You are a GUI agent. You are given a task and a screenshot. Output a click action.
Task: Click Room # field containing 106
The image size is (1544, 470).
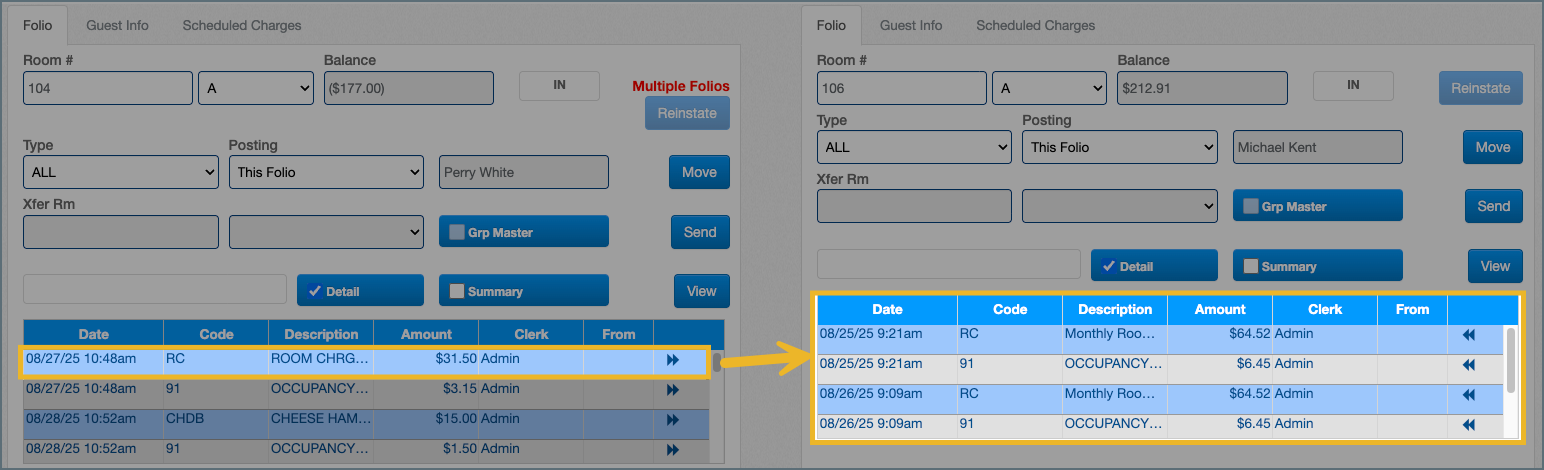click(901, 88)
